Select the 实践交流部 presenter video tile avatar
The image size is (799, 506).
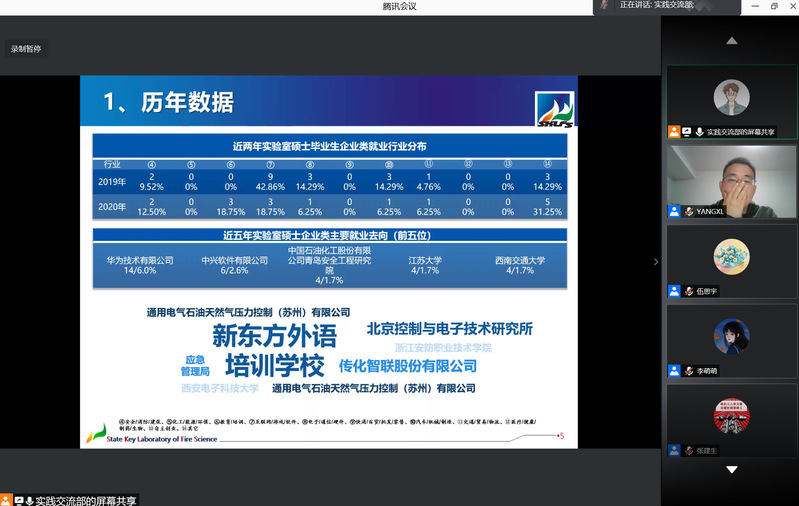coord(731,97)
